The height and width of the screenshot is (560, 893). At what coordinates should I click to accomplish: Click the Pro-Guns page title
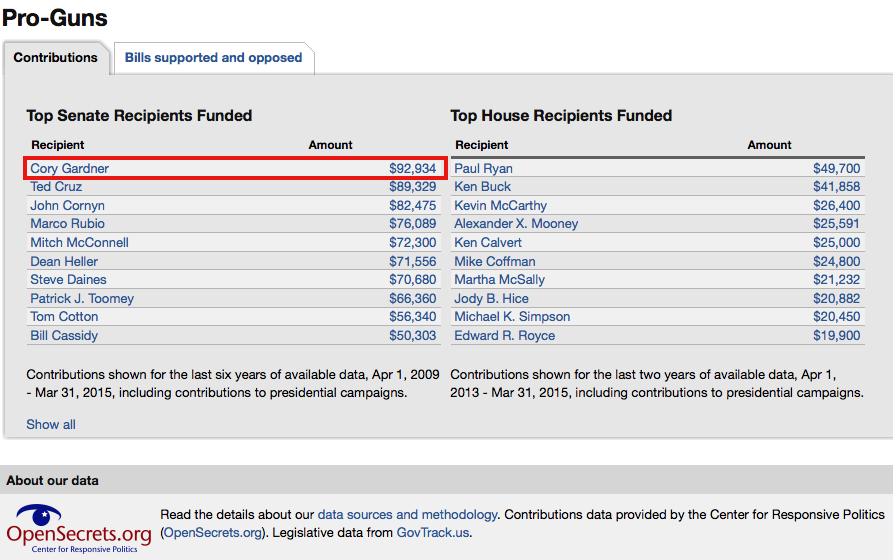(55, 18)
